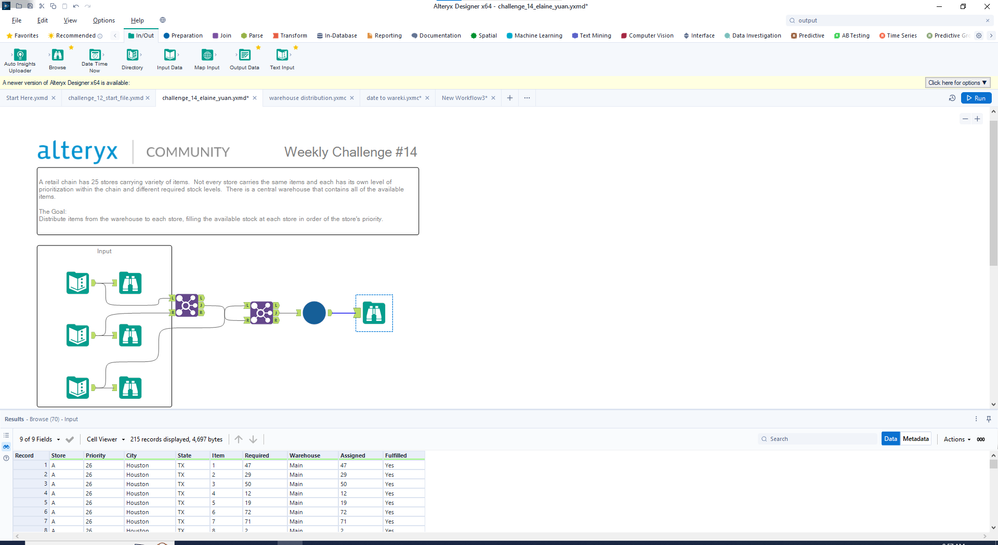The width and height of the screenshot is (998, 545).
Task: Select the middle Browse tool in the Input container
Action: 130,335
